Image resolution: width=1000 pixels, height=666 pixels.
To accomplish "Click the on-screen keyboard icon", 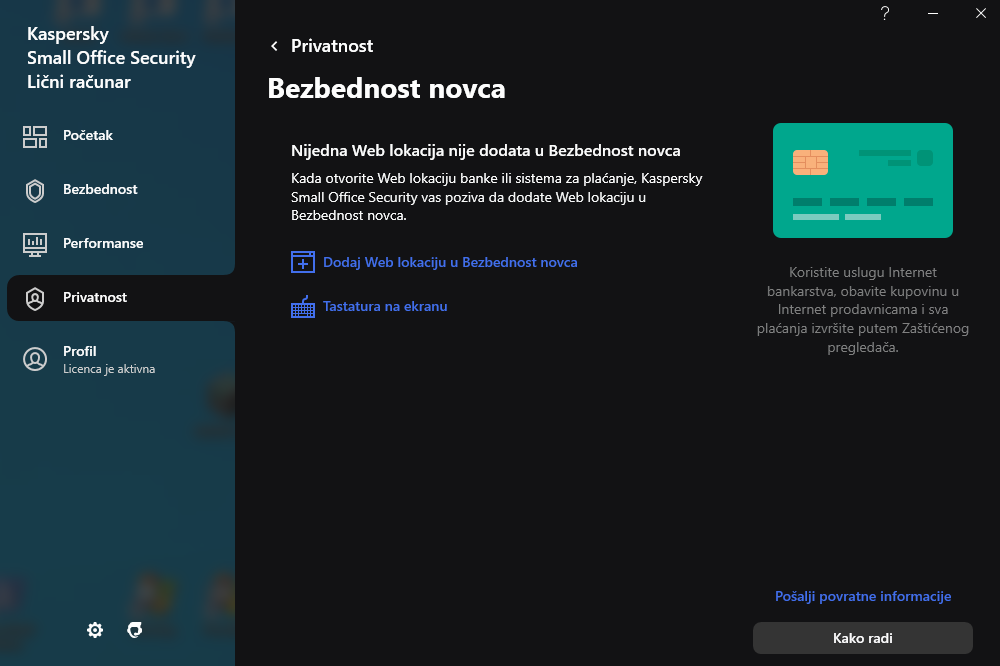I will point(303,306).
